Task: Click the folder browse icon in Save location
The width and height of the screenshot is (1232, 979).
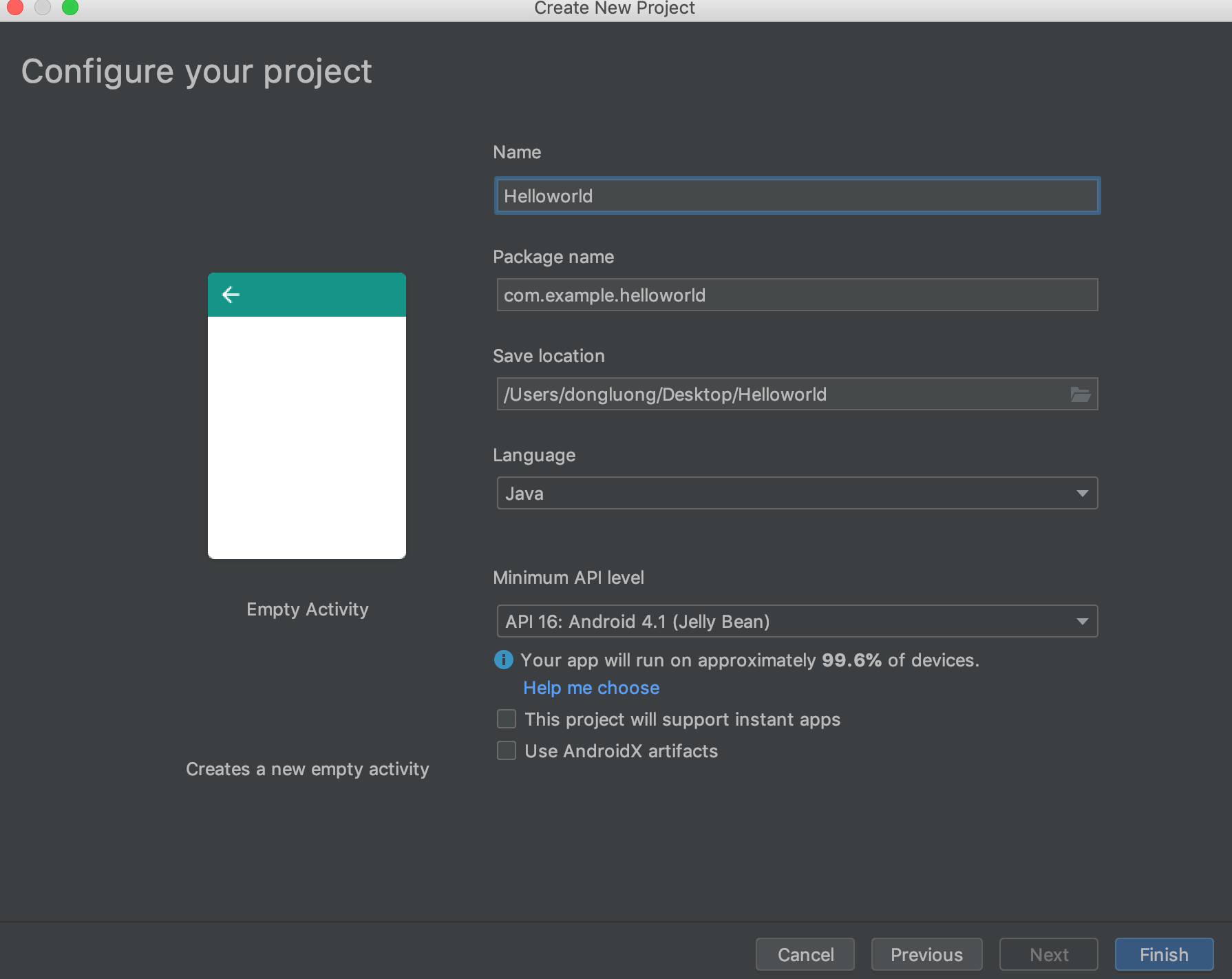Action: (x=1080, y=394)
